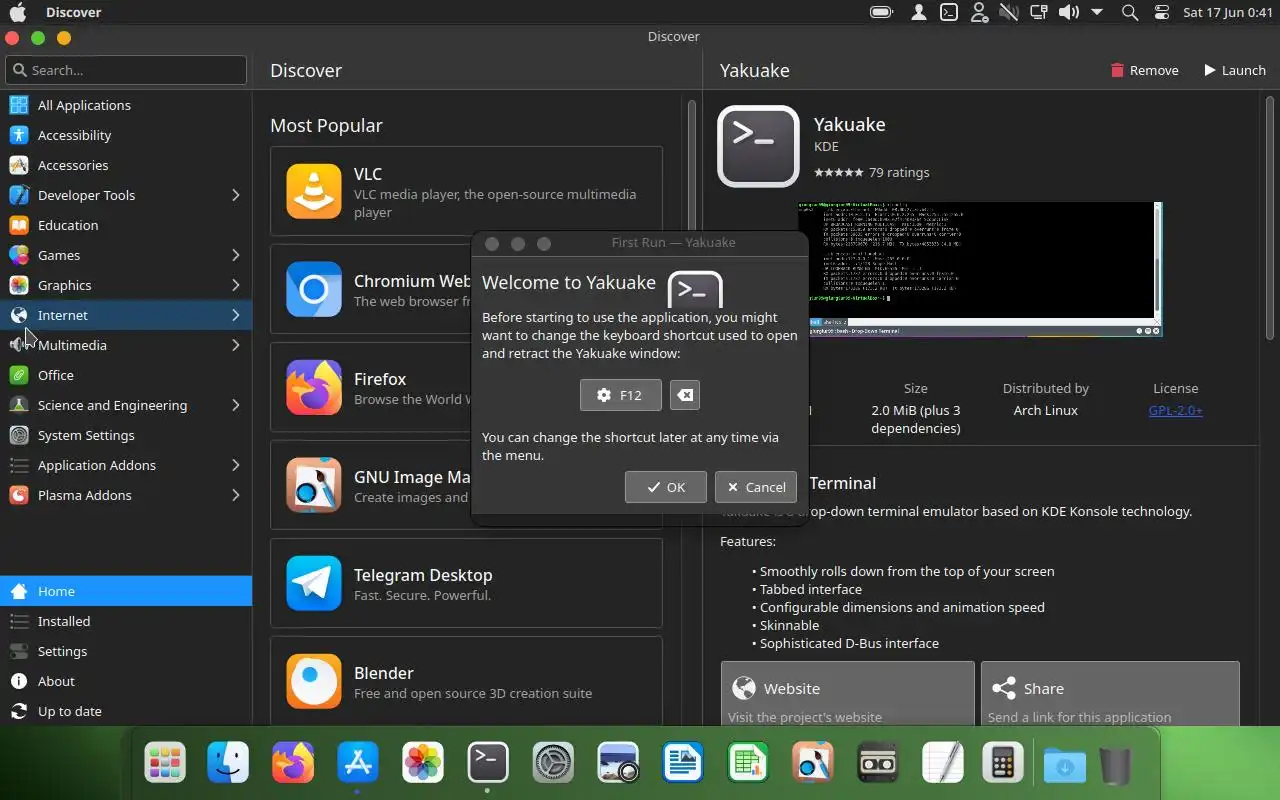Open the Telegram Desktop entry
This screenshot has width=1280, height=800.
click(466, 583)
